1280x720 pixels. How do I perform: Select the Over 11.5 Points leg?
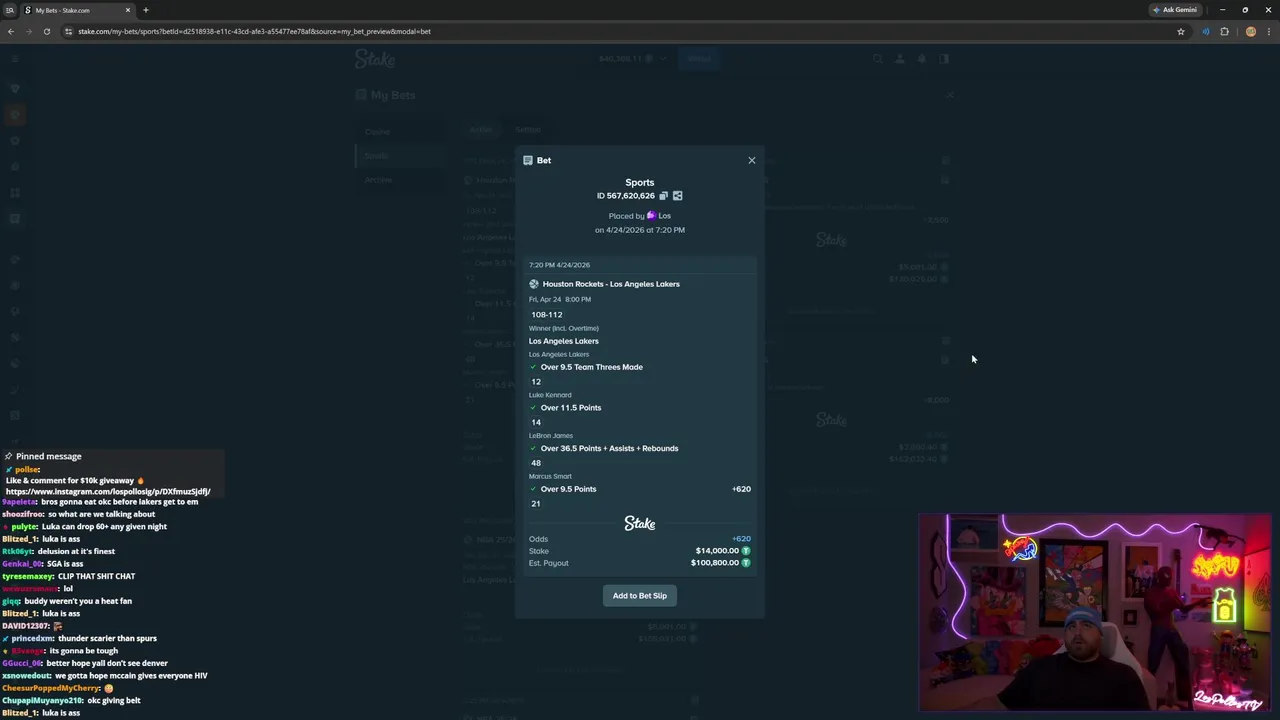pyautogui.click(x=571, y=408)
